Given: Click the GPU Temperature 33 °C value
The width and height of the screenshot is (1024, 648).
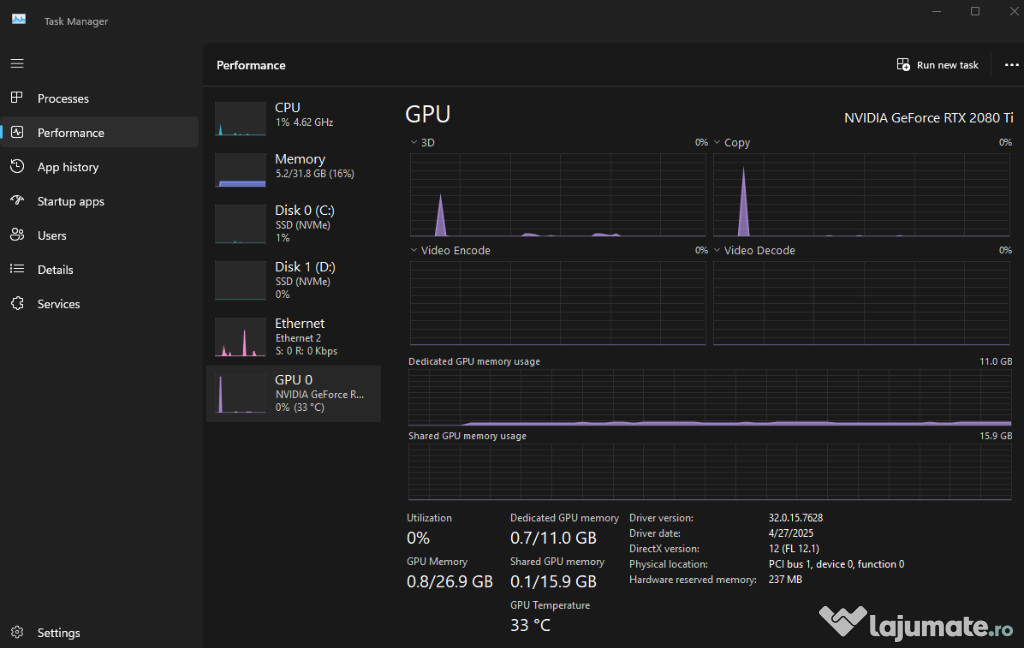Looking at the screenshot, I should [x=530, y=625].
